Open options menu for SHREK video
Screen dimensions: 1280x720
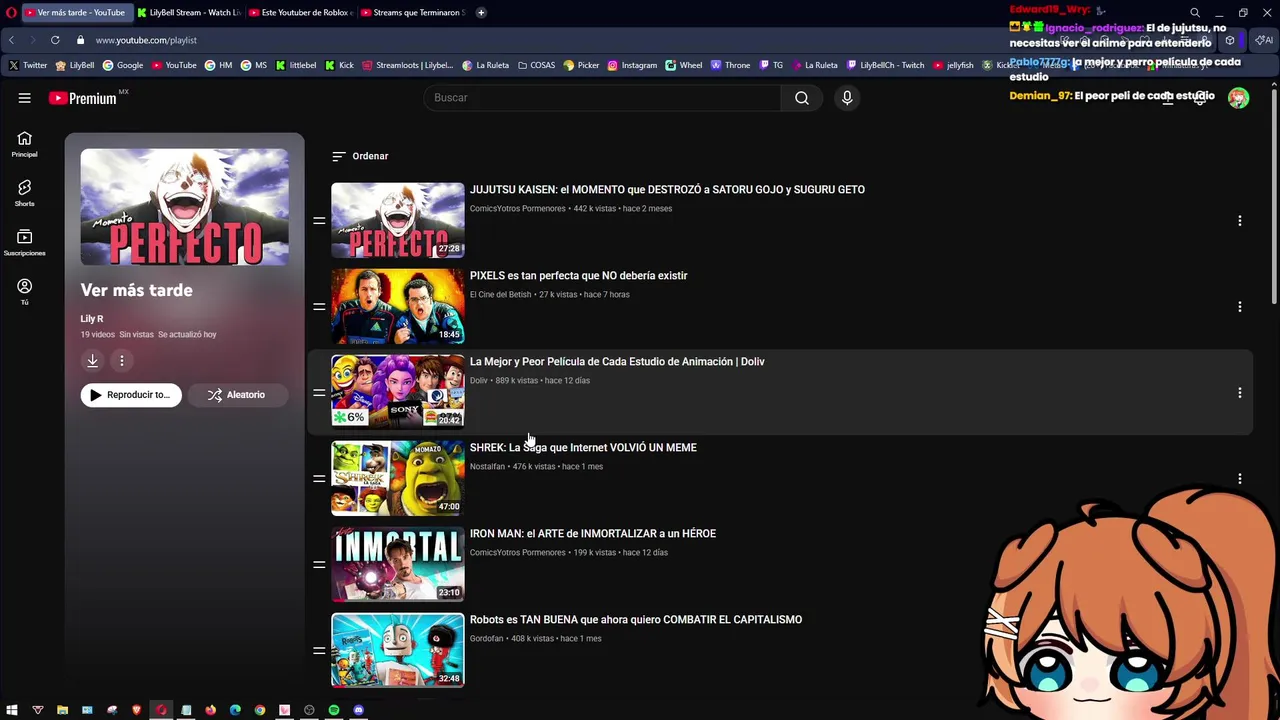pyautogui.click(x=1240, y=479)
